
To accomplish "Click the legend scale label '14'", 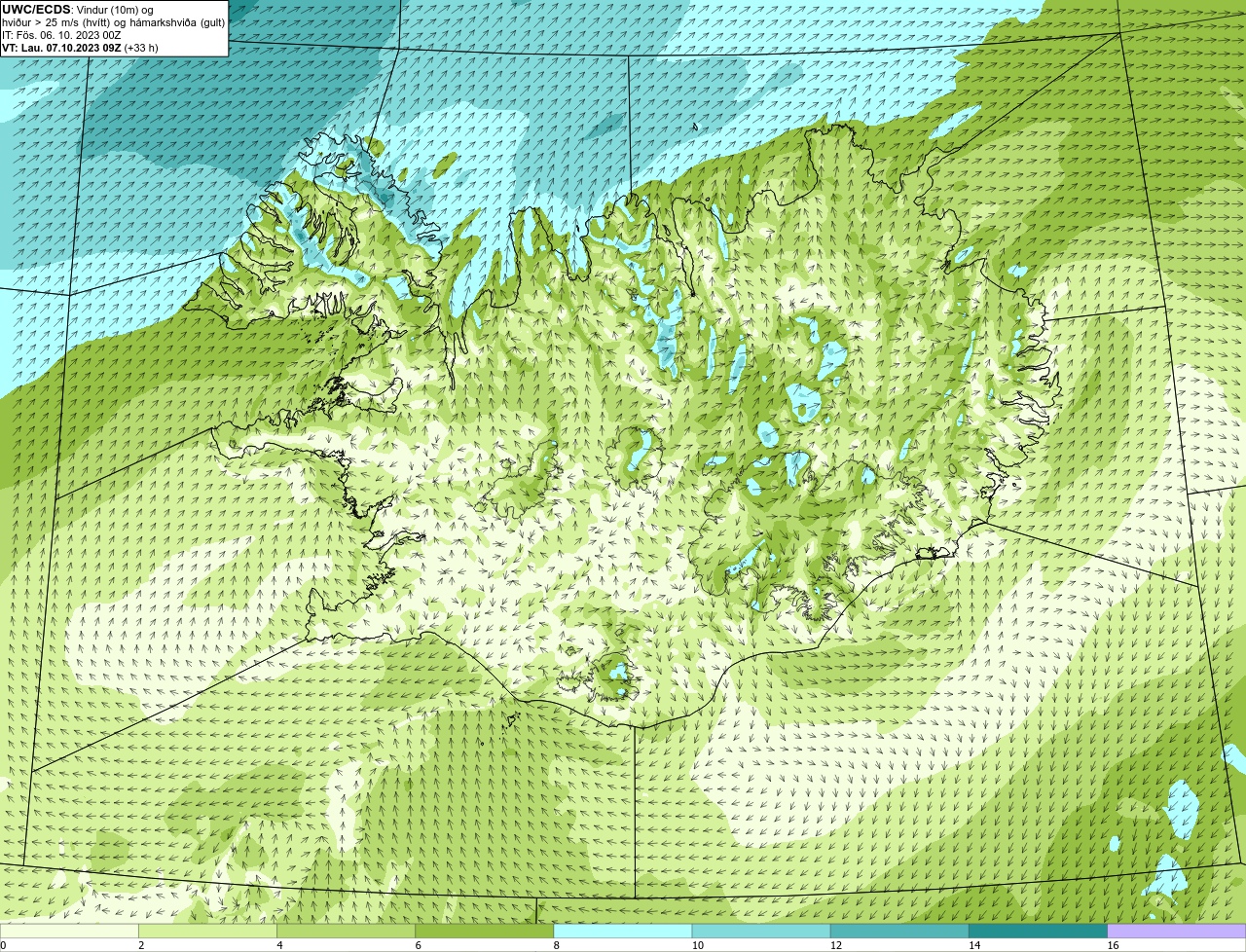I will click(974, 945).
